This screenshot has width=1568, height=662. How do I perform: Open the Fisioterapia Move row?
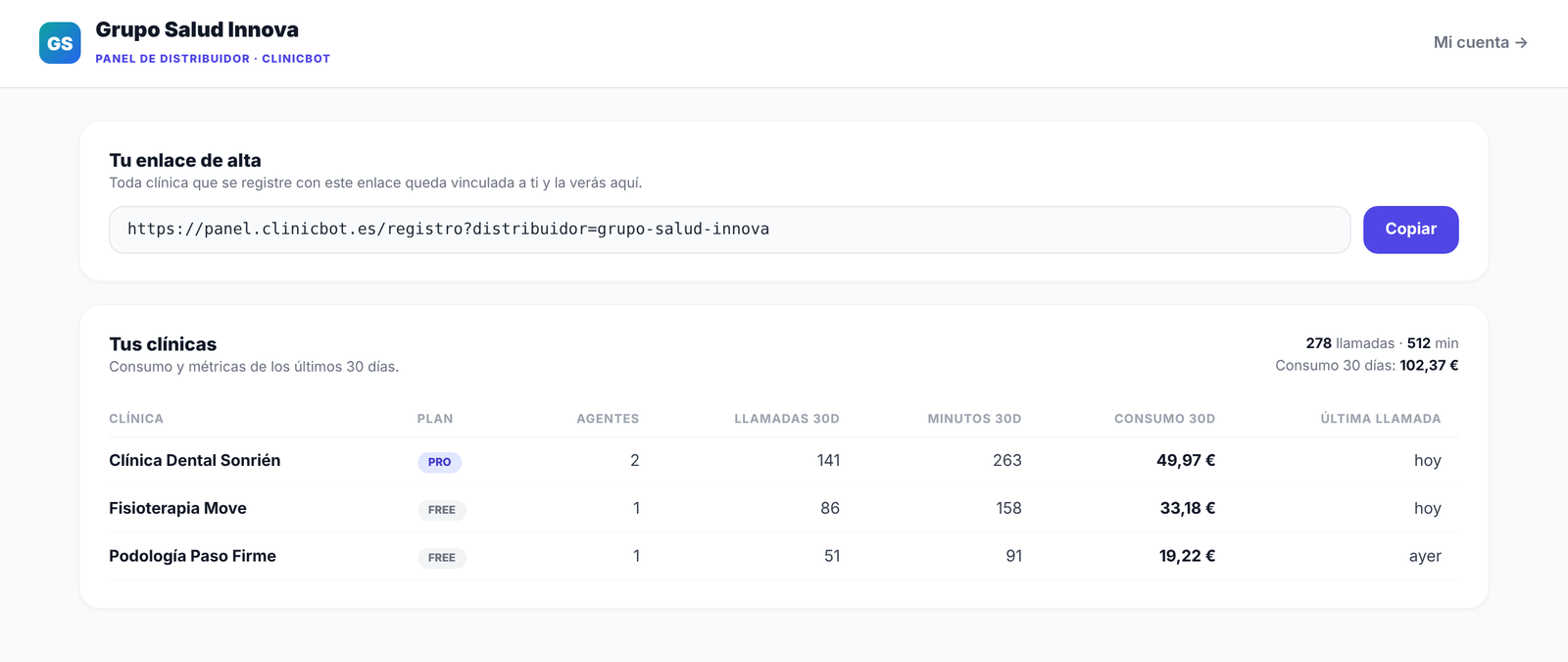click(x=784, y=509)
